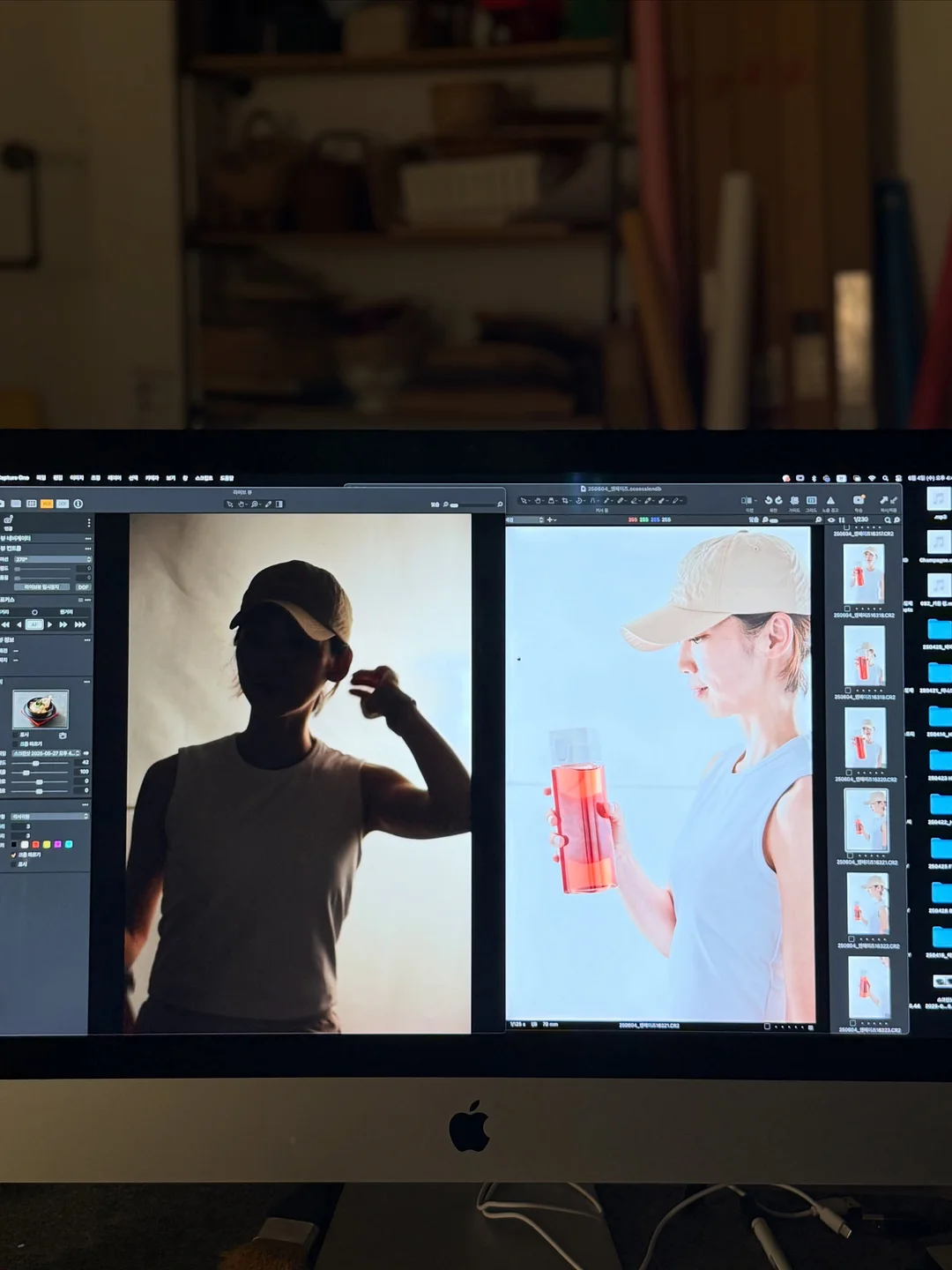Choose the red grid color swatch
The width and height of the screenshot is (952, 1270).
[x=35, y=844]
